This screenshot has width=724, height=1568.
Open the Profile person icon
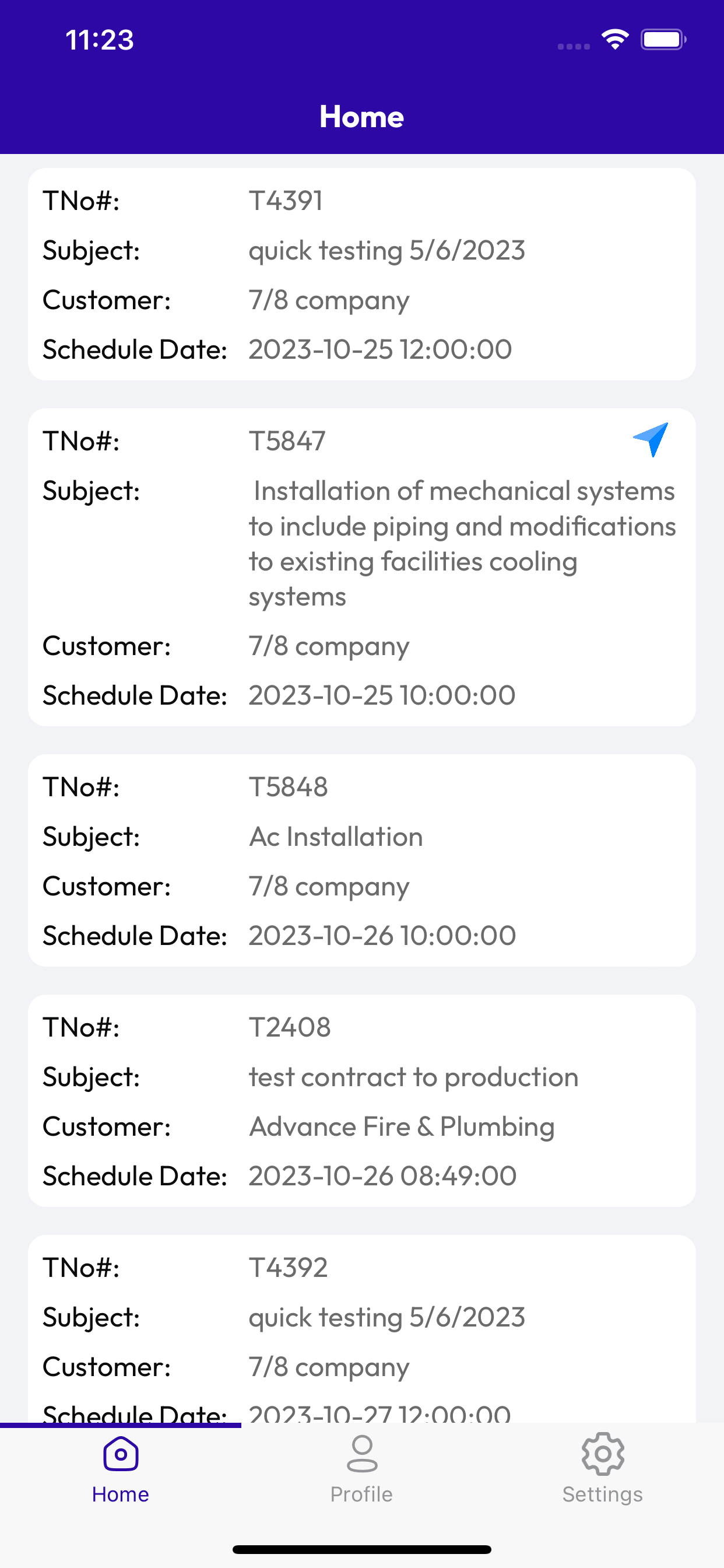(362, 1454)
